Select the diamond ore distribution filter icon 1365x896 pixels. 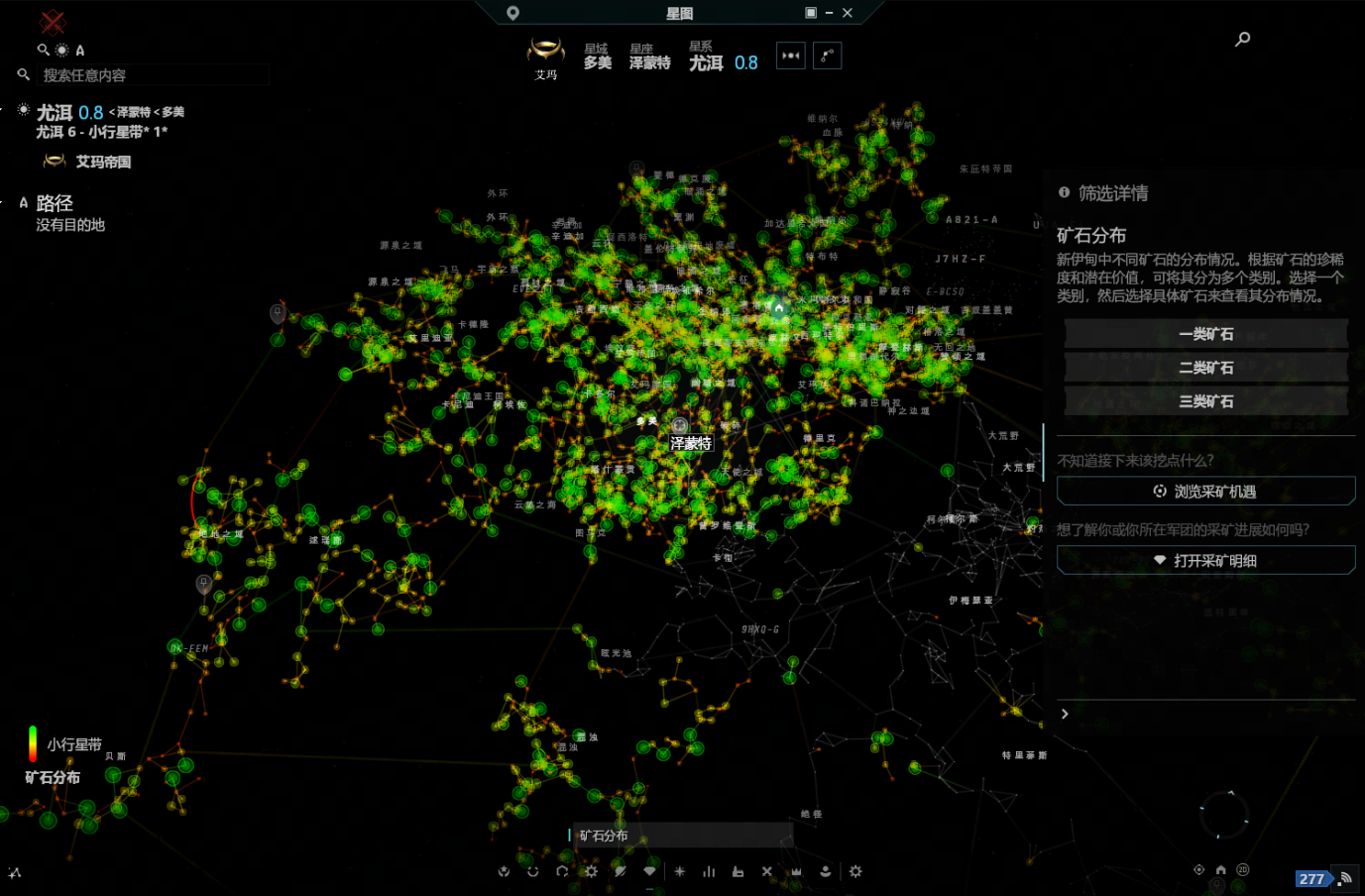click(649, 871)
